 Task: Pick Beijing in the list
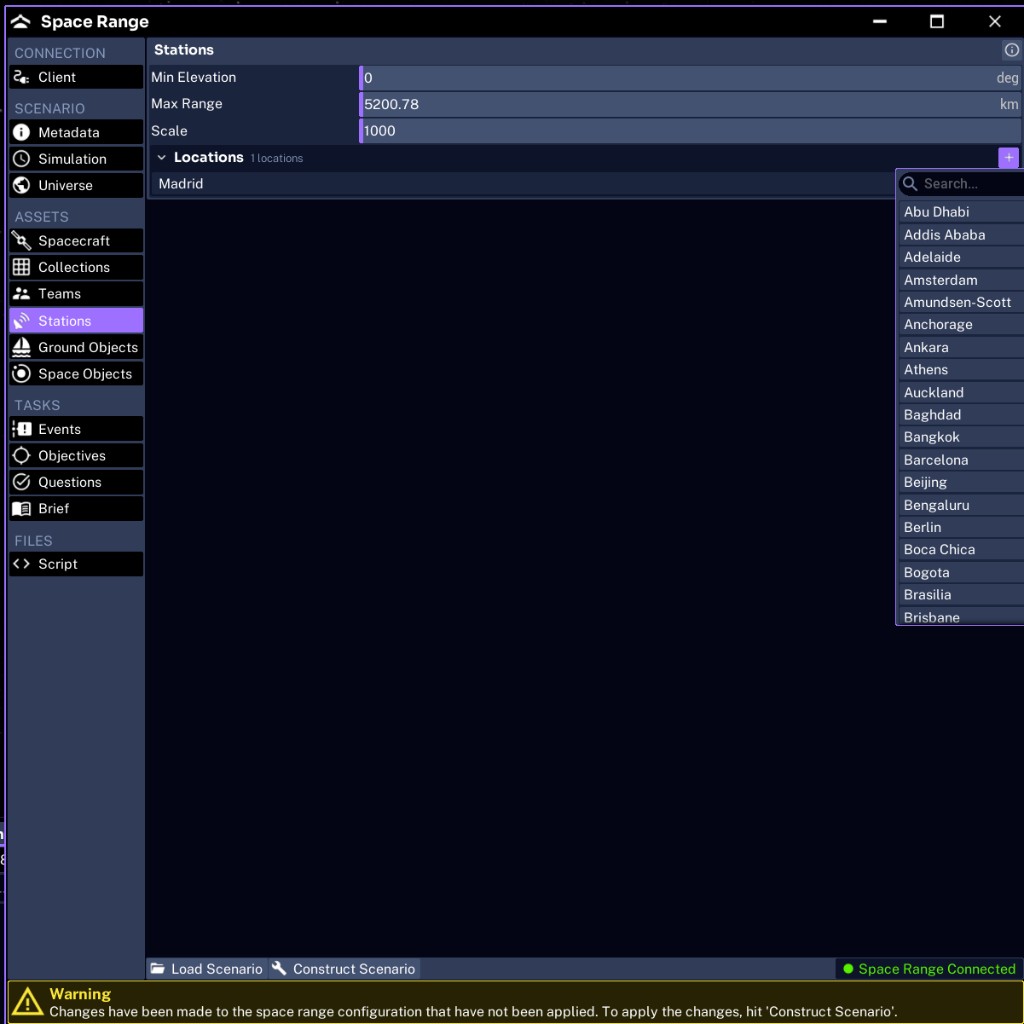pos(961,482)
